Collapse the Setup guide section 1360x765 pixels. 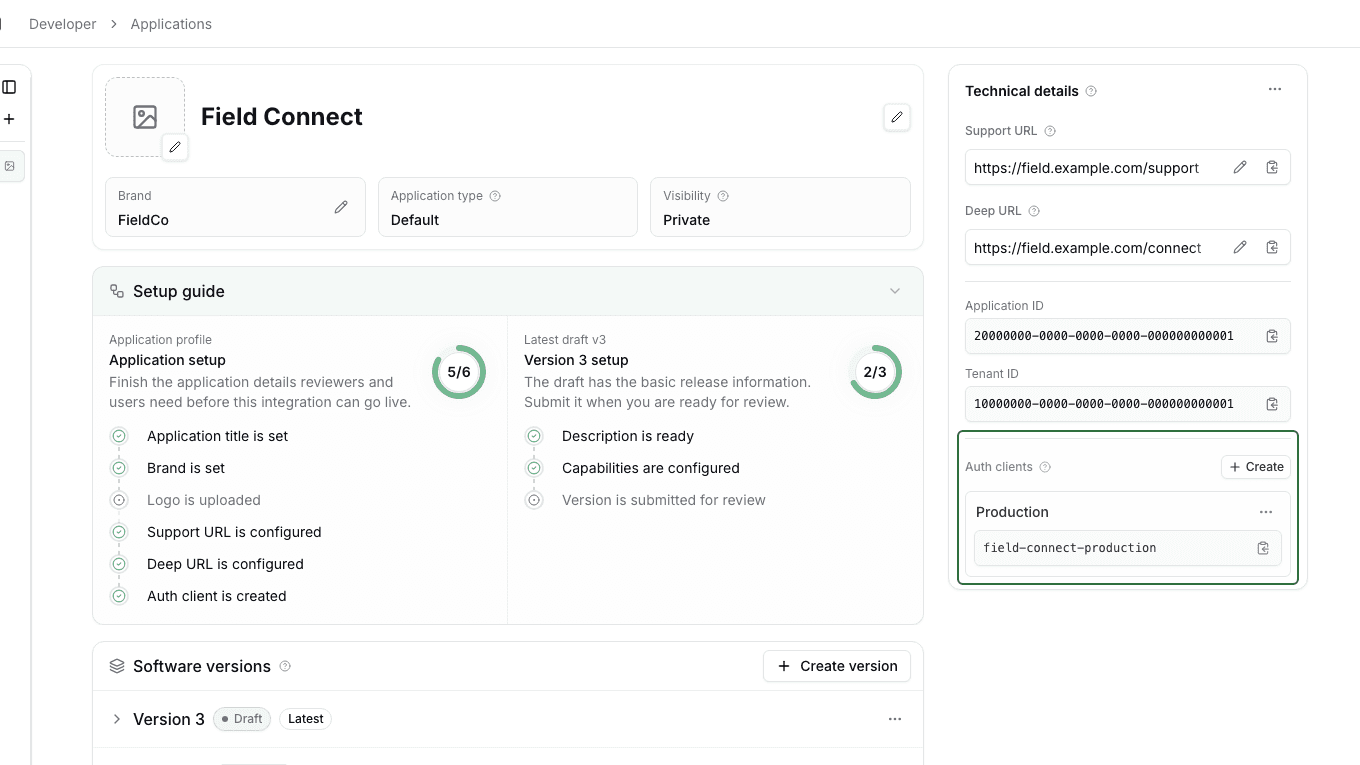tap(895, 291)
